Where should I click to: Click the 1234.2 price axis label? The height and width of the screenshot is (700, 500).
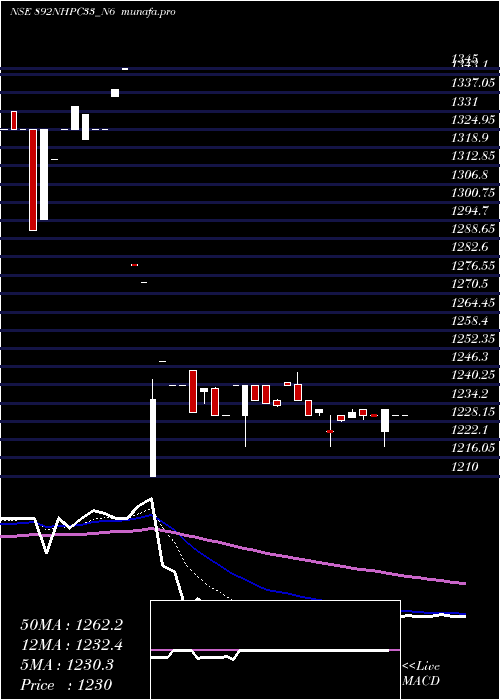469,393
